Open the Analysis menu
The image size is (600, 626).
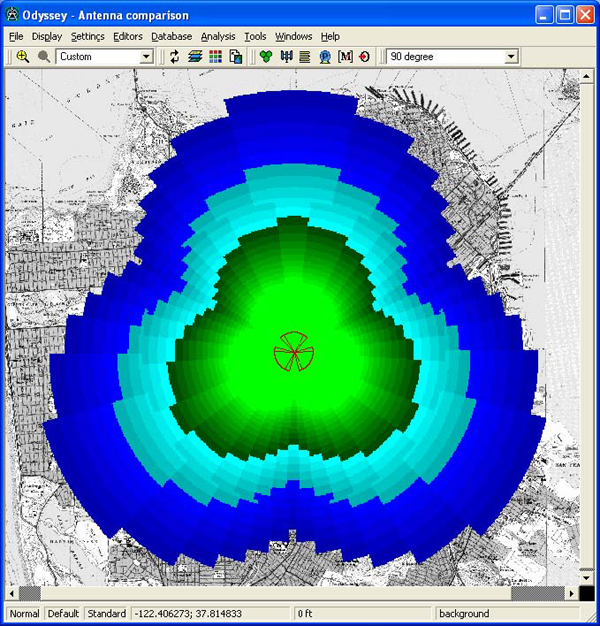click(x=218, y=36)
